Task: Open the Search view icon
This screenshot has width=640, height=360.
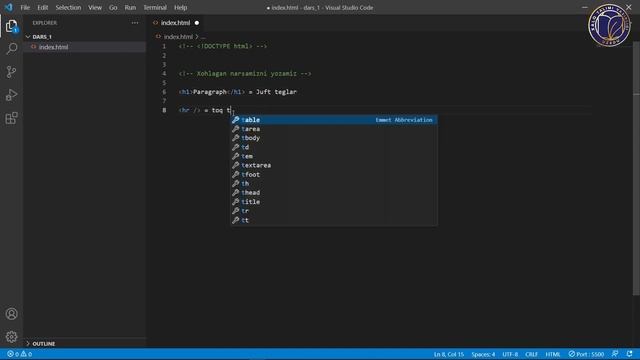Action: [x=11, y=49]
